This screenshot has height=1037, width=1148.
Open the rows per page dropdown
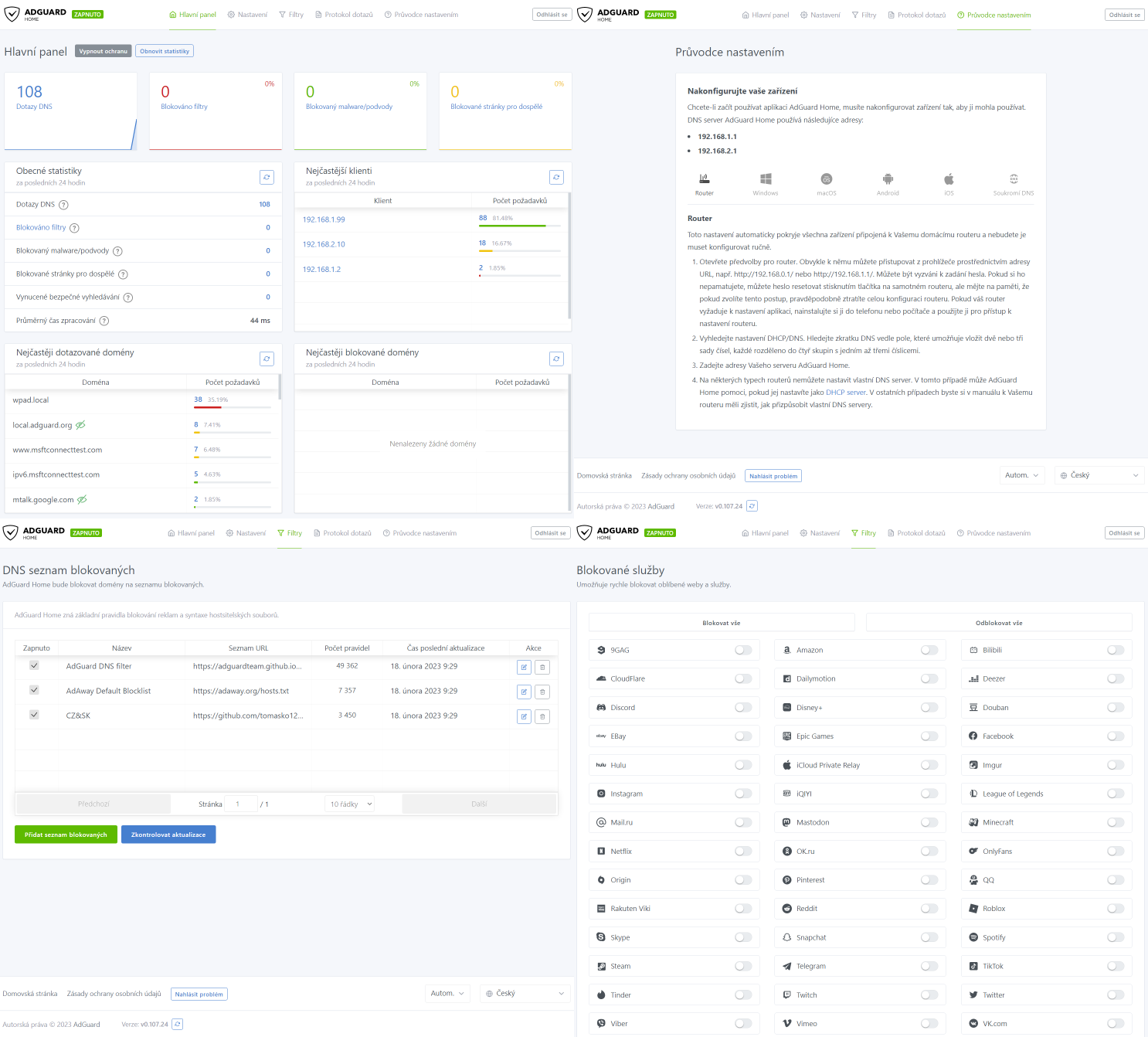(x=351, y=804)
